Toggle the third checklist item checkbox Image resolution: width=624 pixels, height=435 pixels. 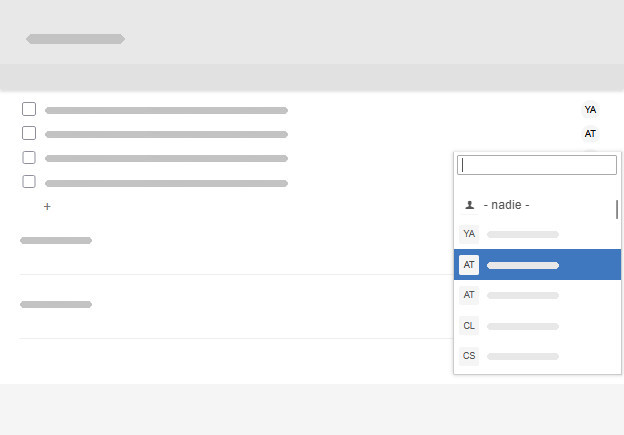[29, 158]
